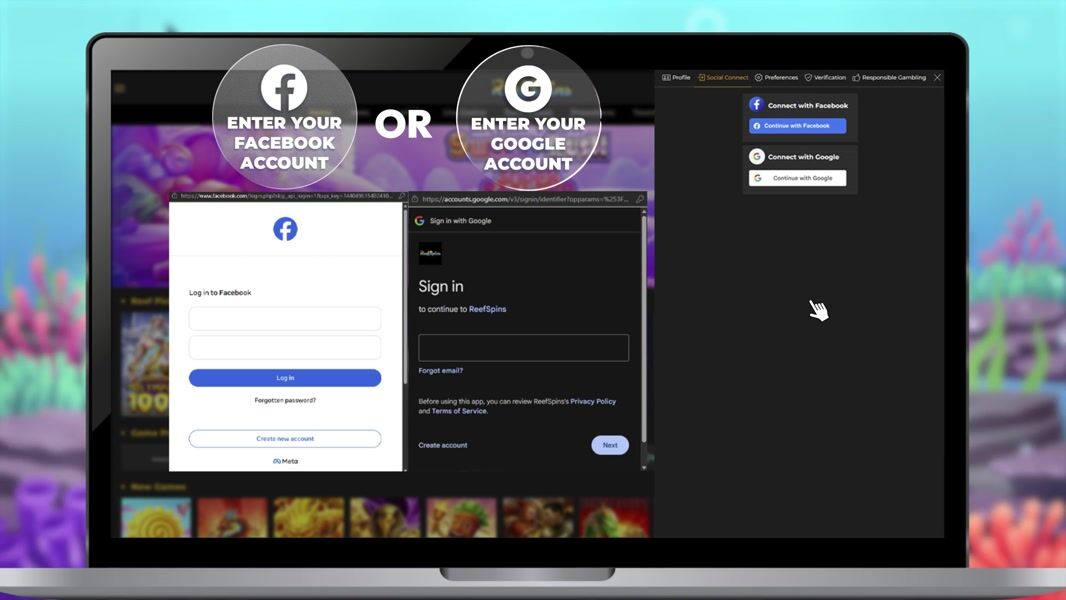Click the Google logo beside Sign in with Google

[419, 221]
